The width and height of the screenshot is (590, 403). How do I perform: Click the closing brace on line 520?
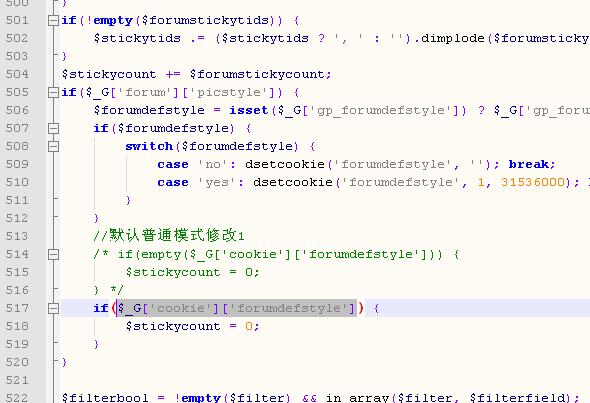point(64,362)
